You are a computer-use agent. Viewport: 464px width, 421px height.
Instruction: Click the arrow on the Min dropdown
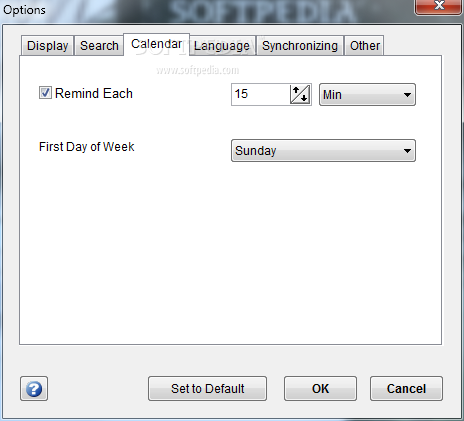[x=407, y=95]
